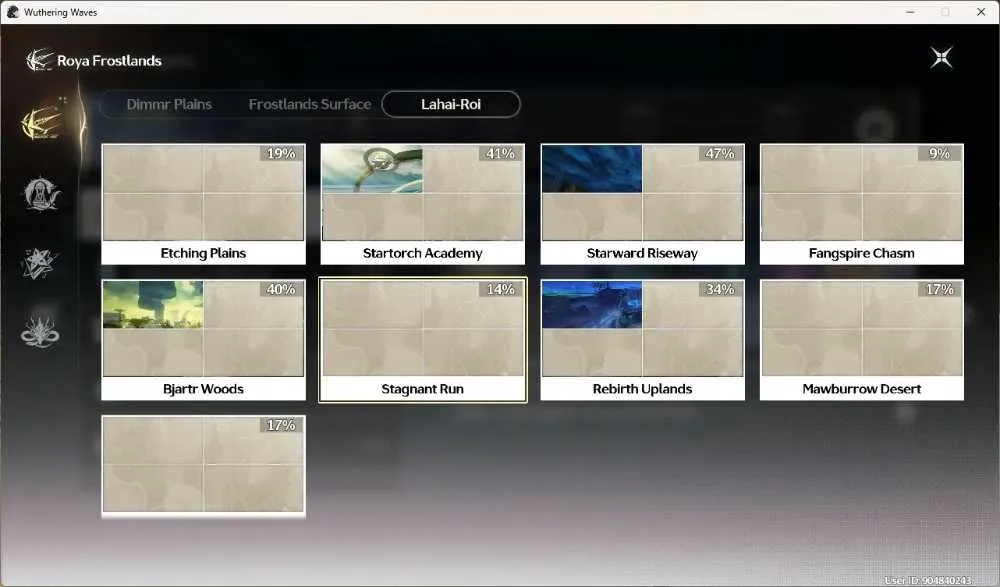Viewport: 1000px width, 587px height.
Task: Open the Fangspire Chasm card
Action: pos(862,204)
